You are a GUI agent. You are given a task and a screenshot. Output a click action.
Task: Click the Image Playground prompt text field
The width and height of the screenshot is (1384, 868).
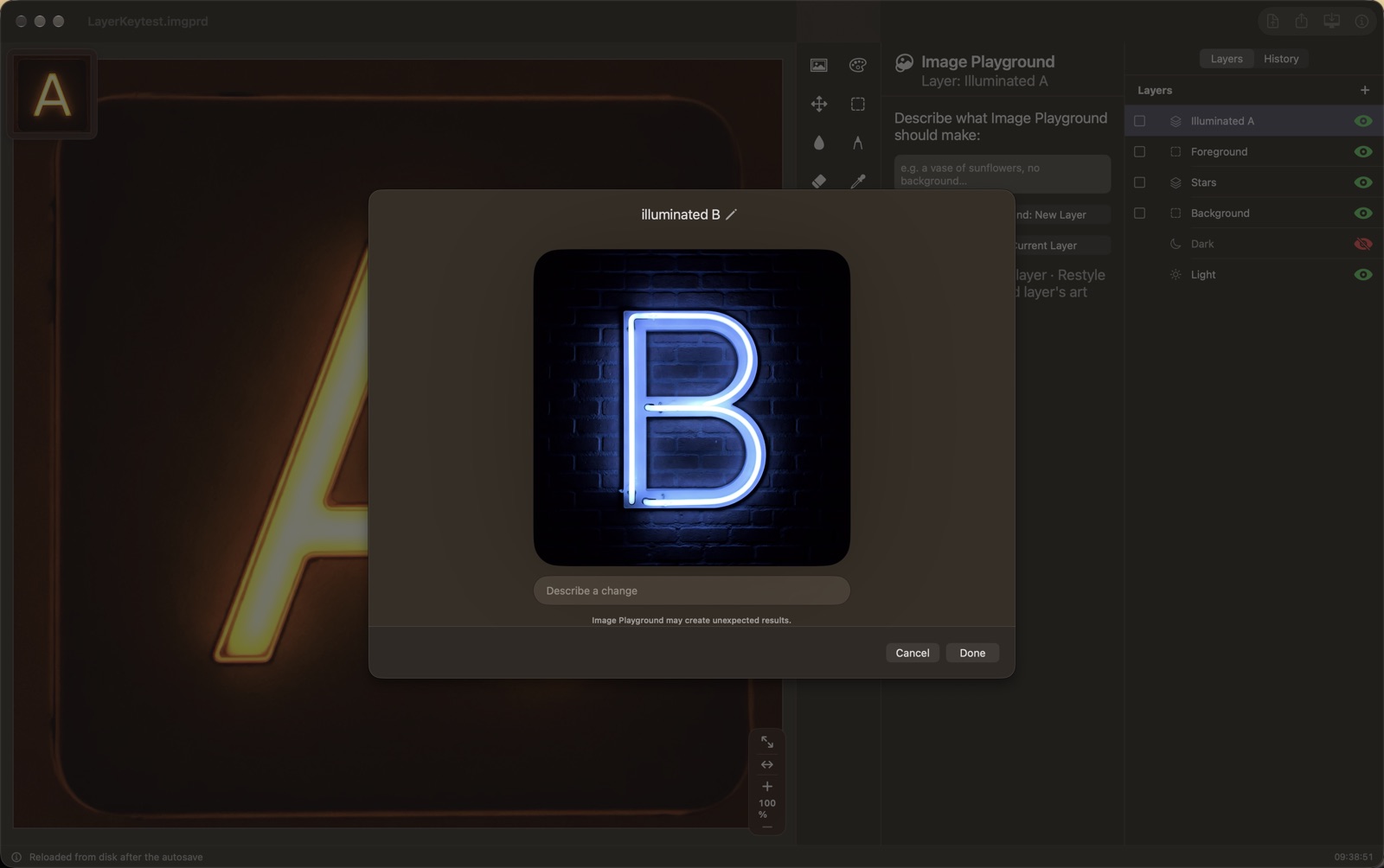(1002, 174)
